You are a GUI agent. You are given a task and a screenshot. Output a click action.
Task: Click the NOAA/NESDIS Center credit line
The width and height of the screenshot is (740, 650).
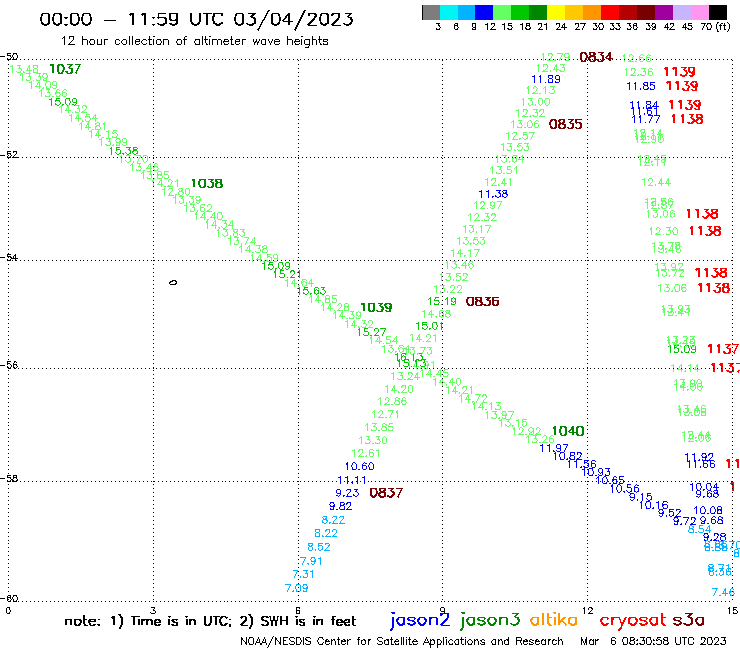[402, 641]
